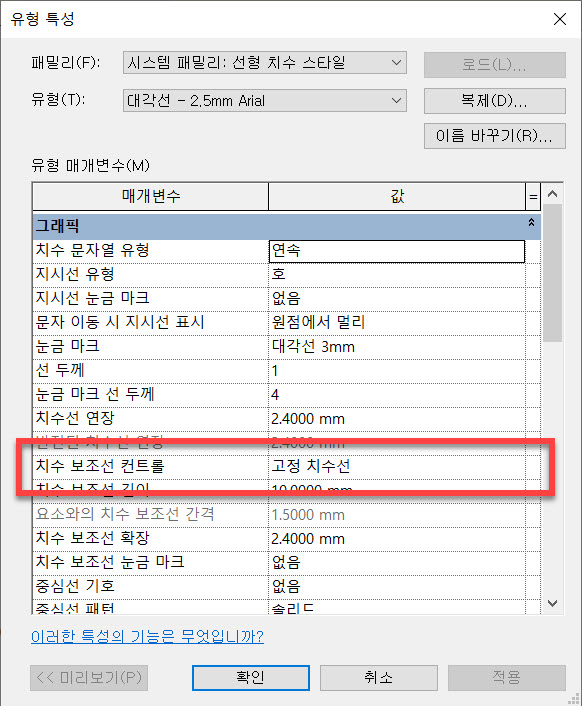582x706 pixels.
Task: Click the 복제(D)... button
Action: coord(495,101)
